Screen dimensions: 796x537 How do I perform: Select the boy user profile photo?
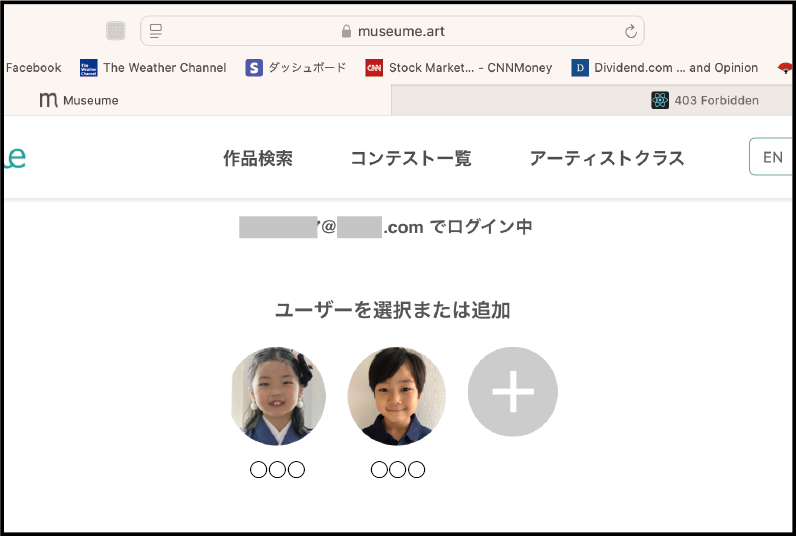pos(396,396)
